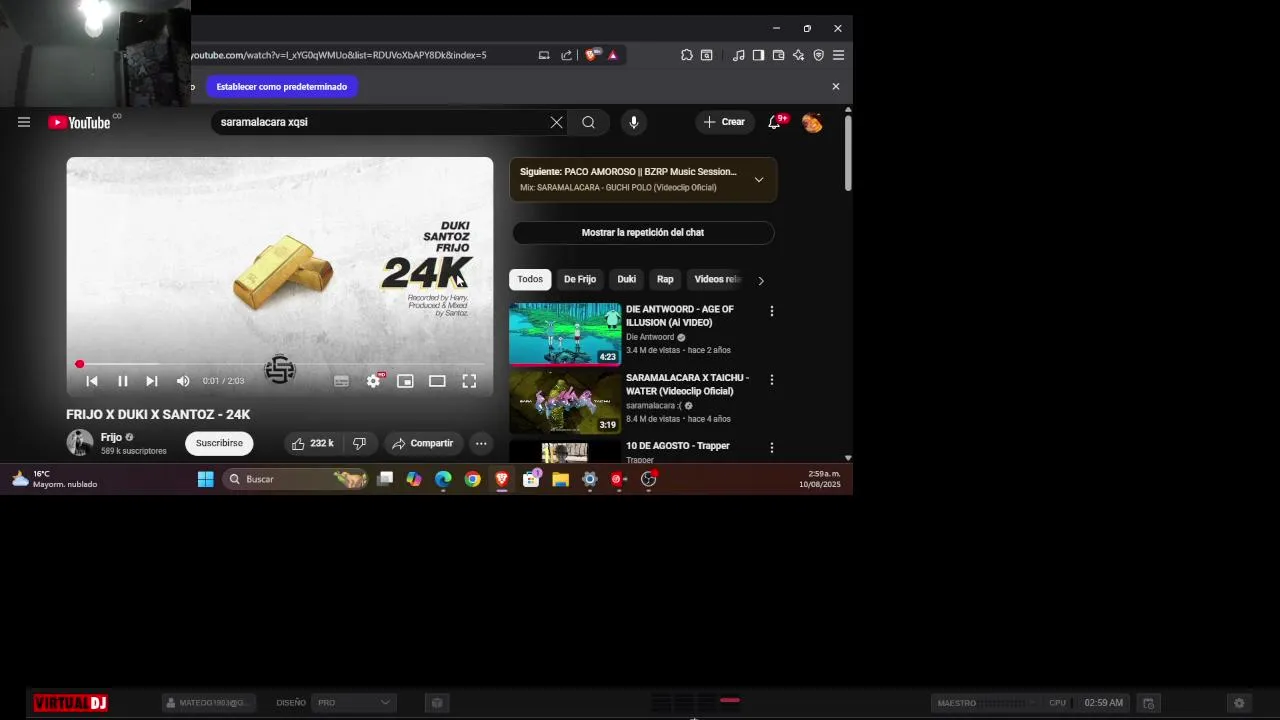The image size is (1280, 720).
Task: Skip to next video in player
Action: tap(152, 381)
